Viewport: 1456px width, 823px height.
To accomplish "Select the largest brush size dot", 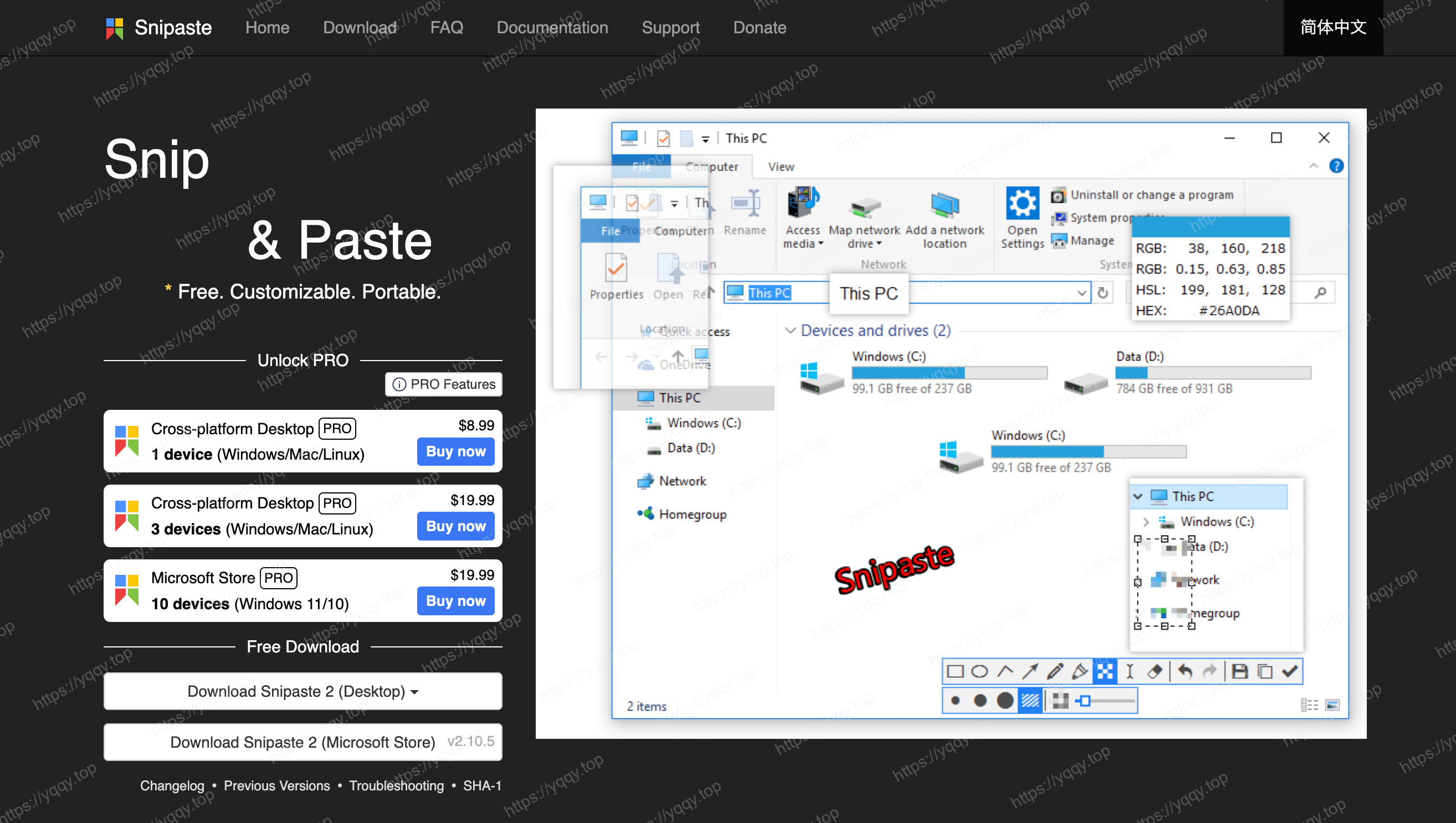I will click(x=1005, y=701).
